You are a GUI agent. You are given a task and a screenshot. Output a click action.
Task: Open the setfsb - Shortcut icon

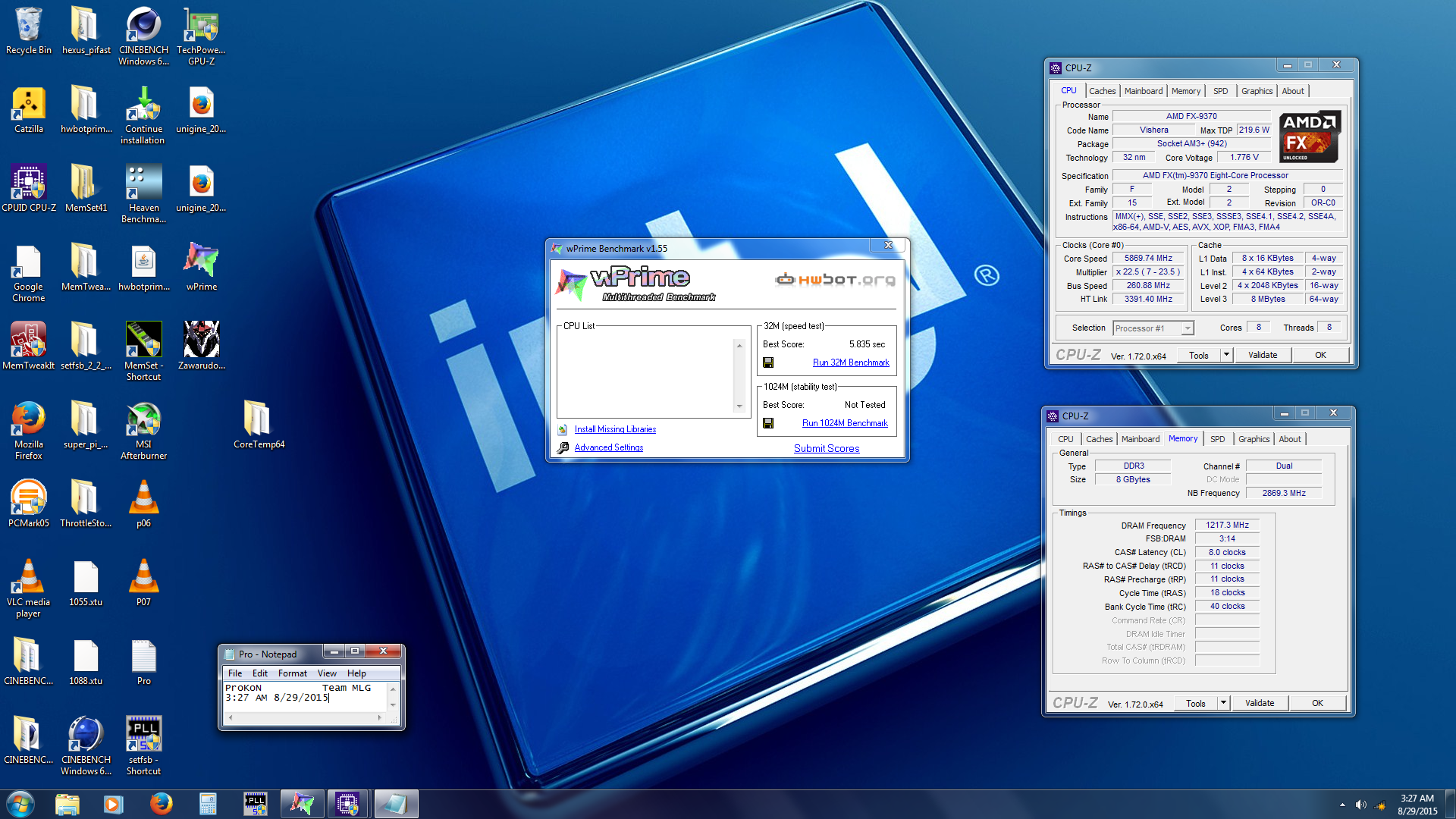coord(143,747)
